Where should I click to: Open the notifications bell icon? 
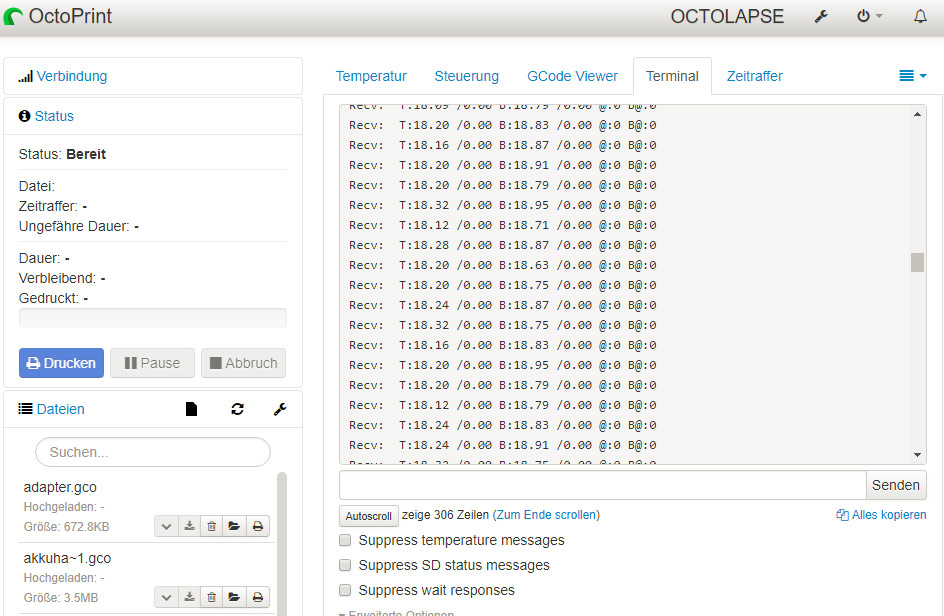(919, 16)
